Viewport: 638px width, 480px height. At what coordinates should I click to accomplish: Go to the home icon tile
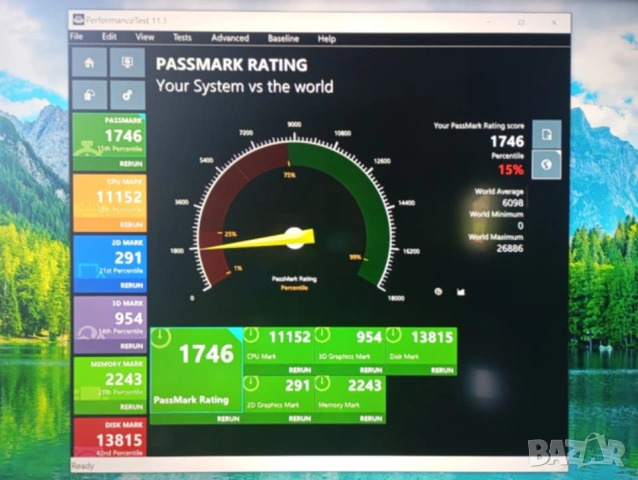90,62
